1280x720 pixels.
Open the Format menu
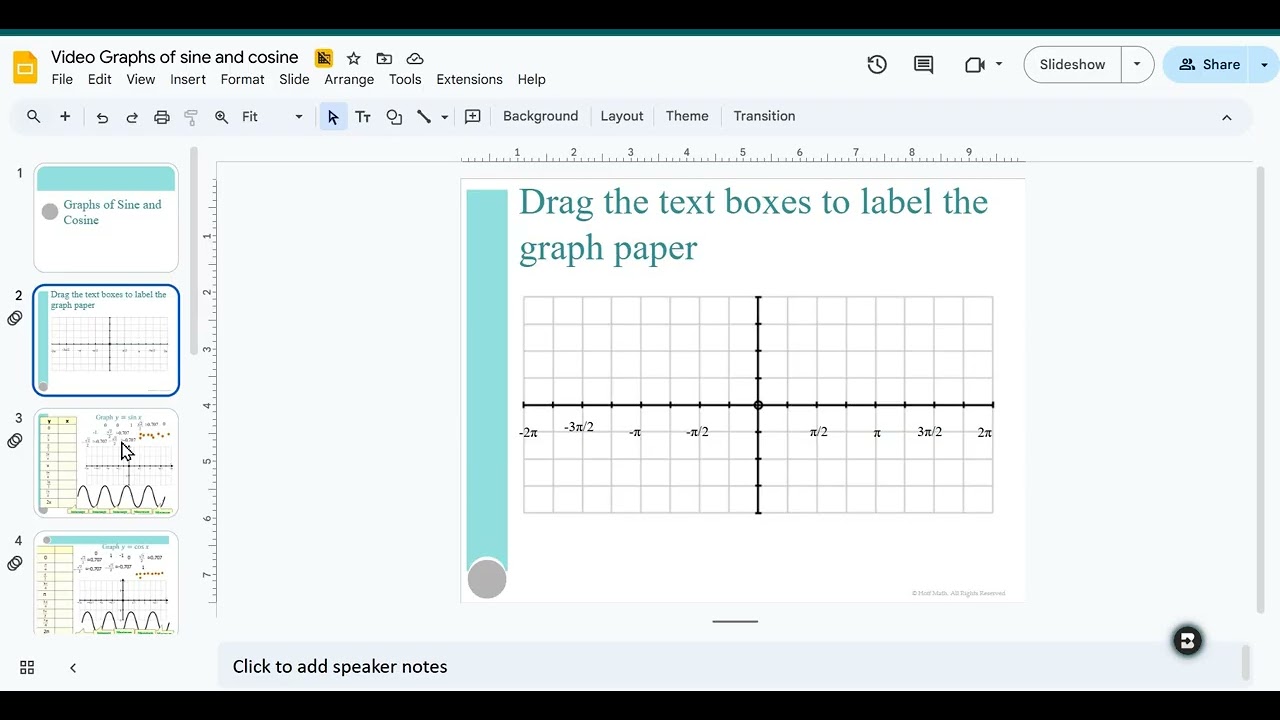(242, 80)
